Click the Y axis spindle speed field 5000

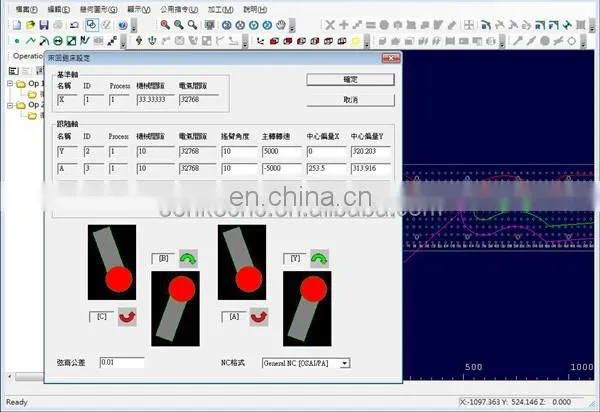[x=282, y=151]
